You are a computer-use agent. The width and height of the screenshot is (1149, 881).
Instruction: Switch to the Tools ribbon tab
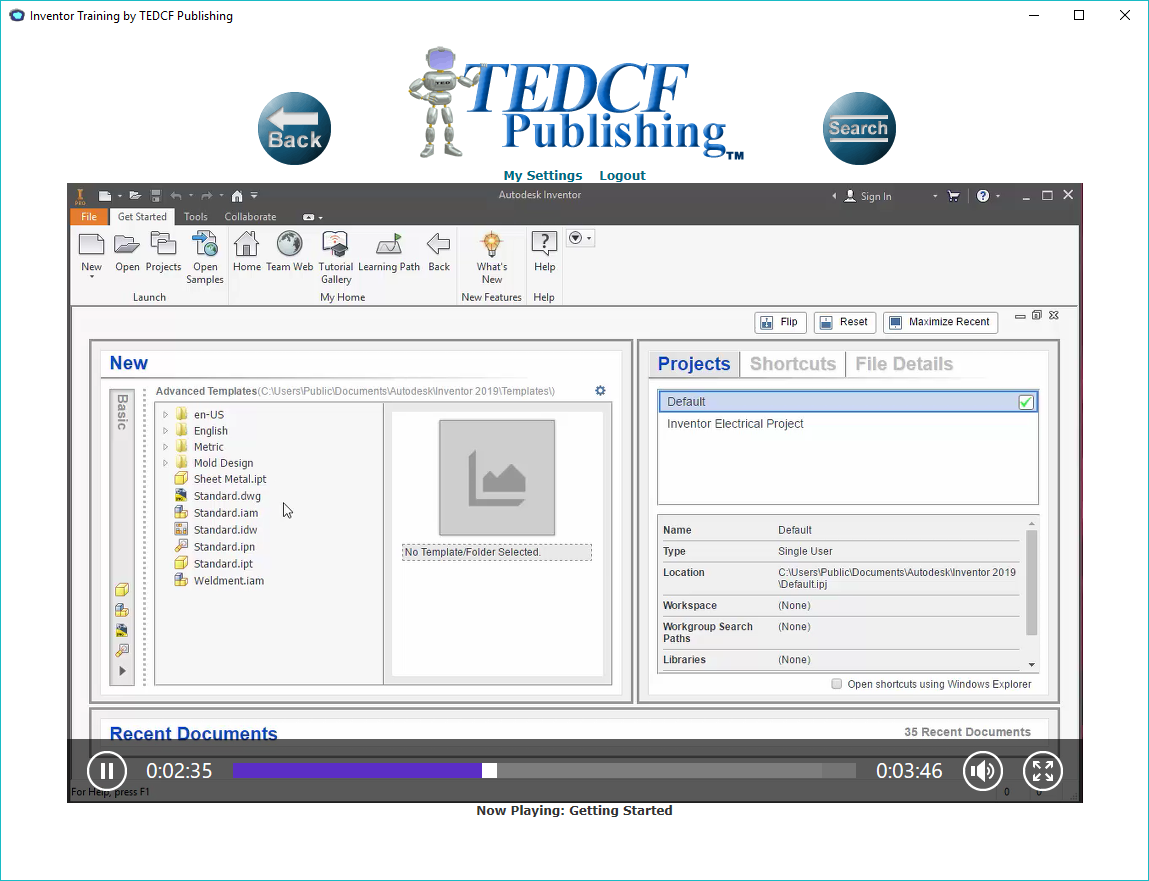(x=196, y=217)
